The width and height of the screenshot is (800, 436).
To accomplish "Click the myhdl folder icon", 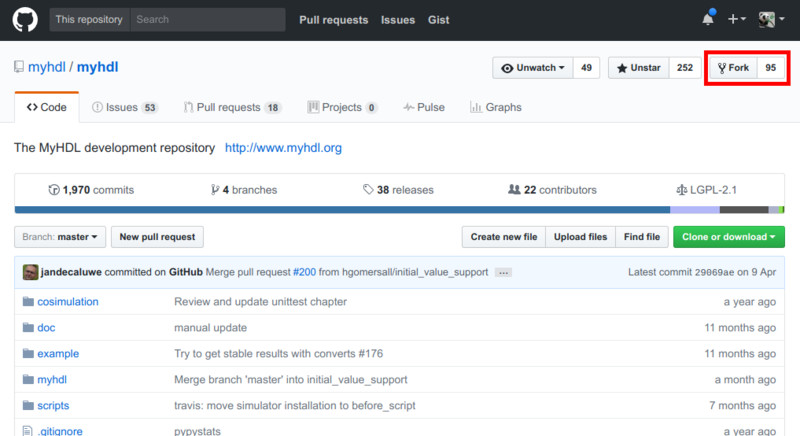I will (x=28, y=379).
